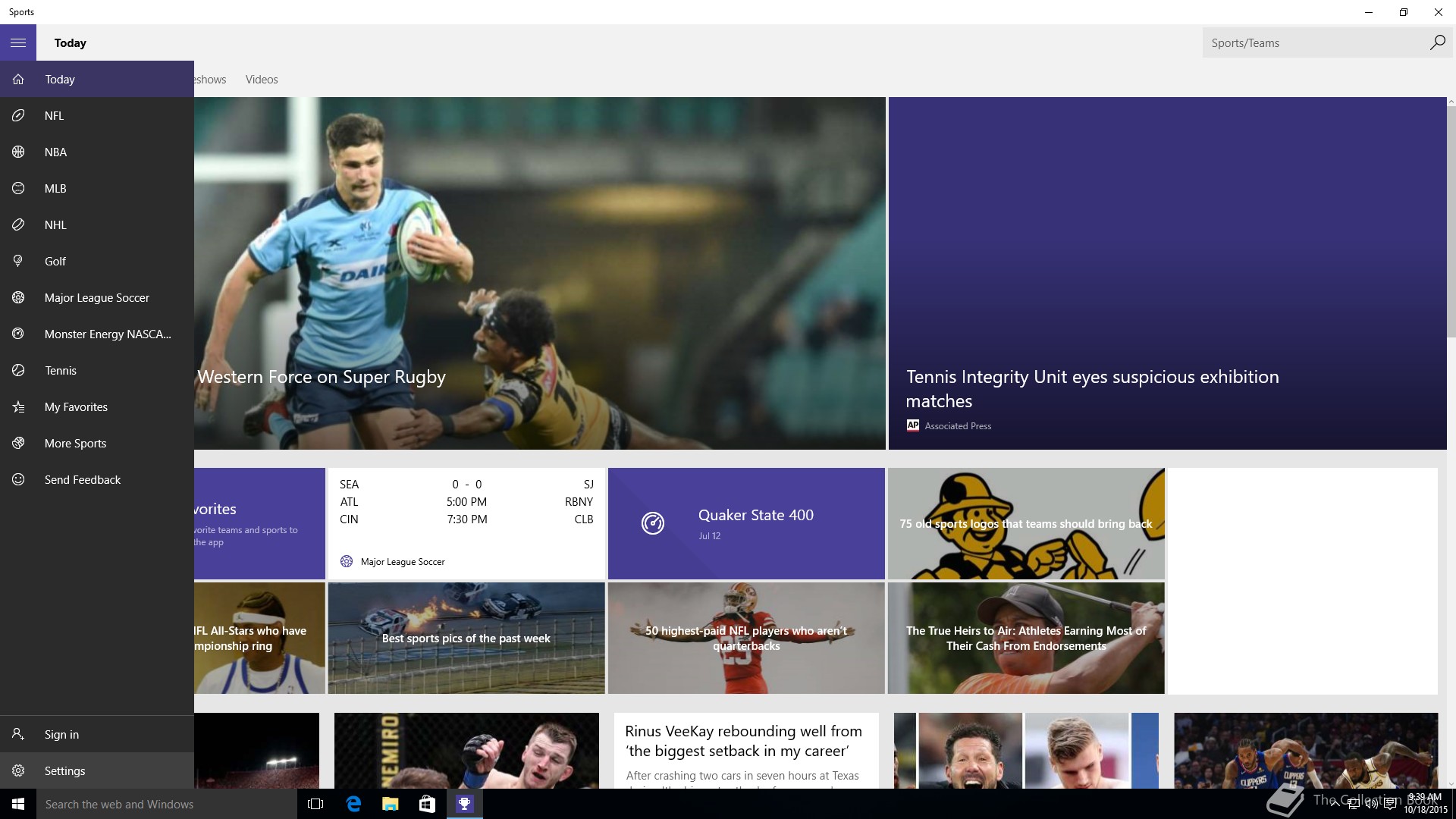Click the Sign in person icon
The width and height of the screenshot is (1456, 819).
18,734
